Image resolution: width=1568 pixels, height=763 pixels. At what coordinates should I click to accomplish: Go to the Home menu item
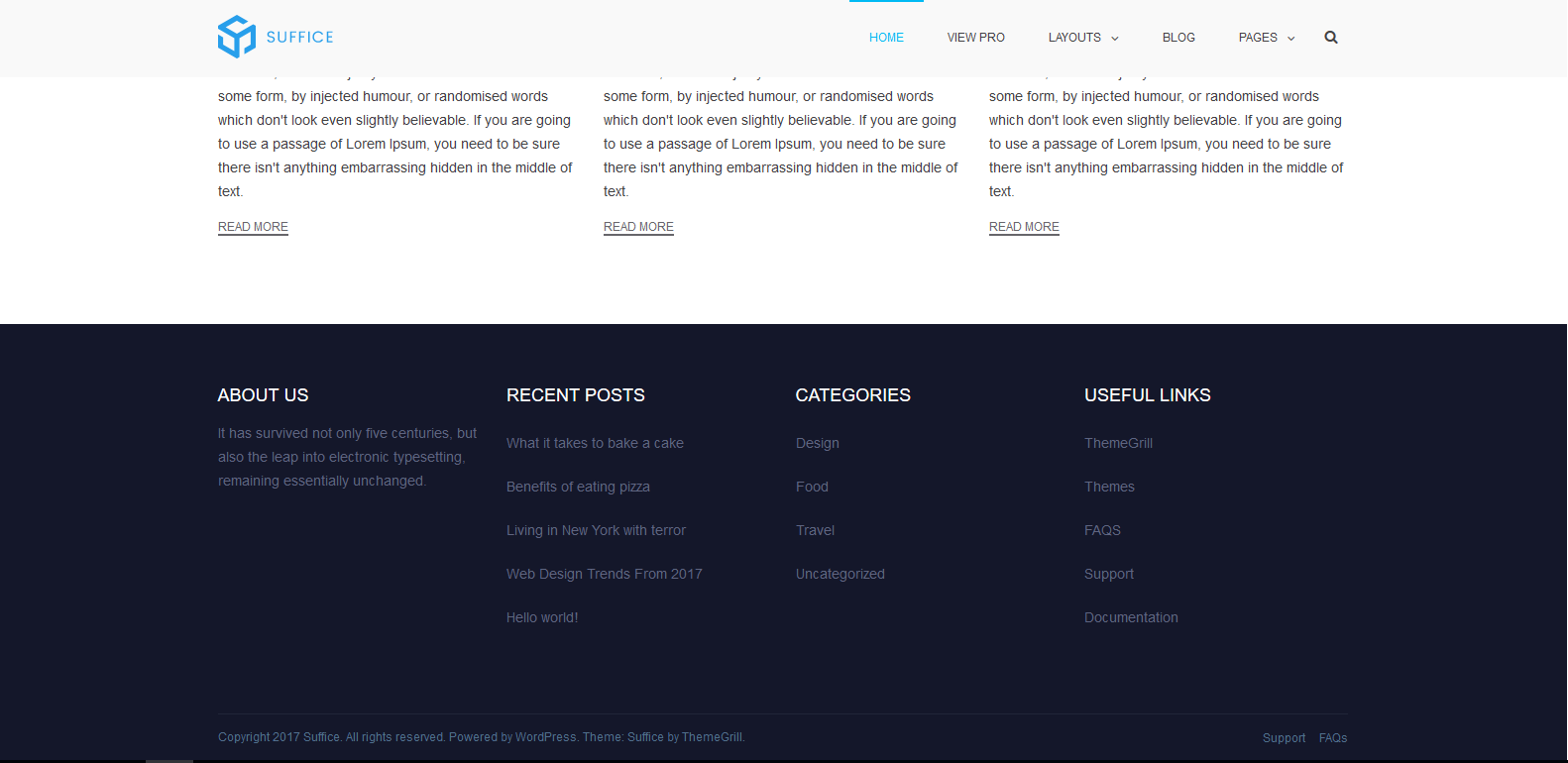pos(886,38)
